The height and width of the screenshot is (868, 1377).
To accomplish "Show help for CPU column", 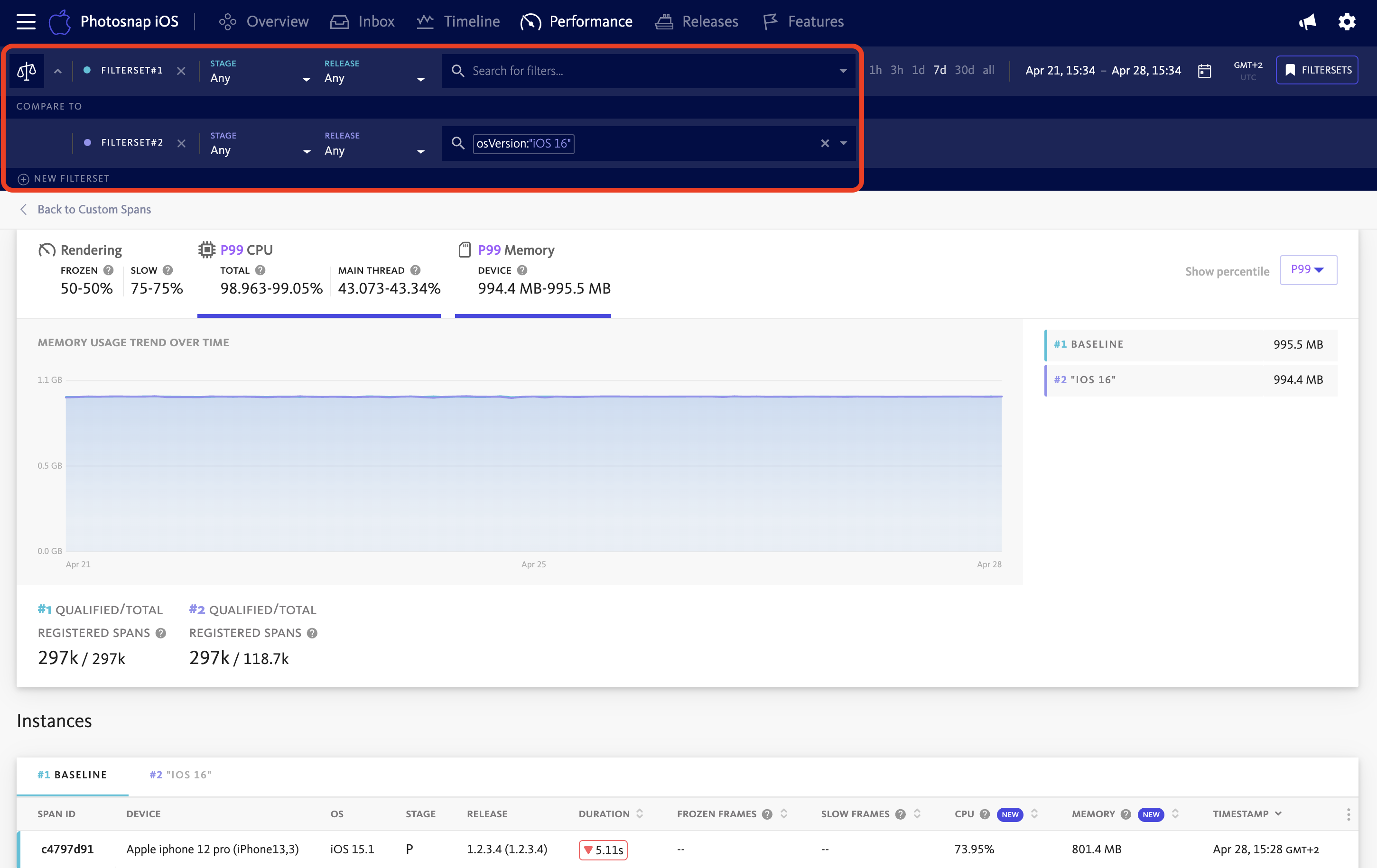I will tap(984, 813).
